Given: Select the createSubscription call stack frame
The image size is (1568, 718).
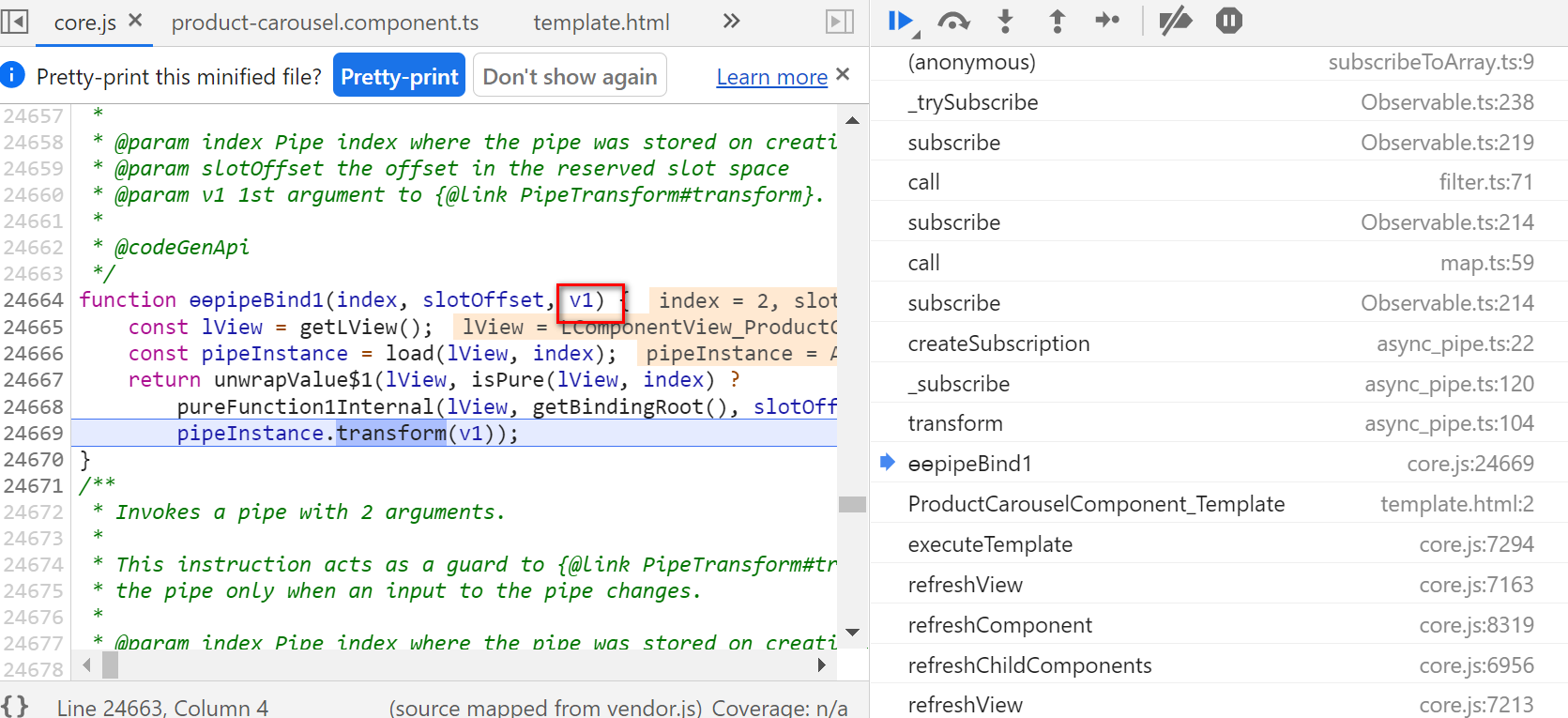Looking at the screenshot, I should [x=1220, y=344].
